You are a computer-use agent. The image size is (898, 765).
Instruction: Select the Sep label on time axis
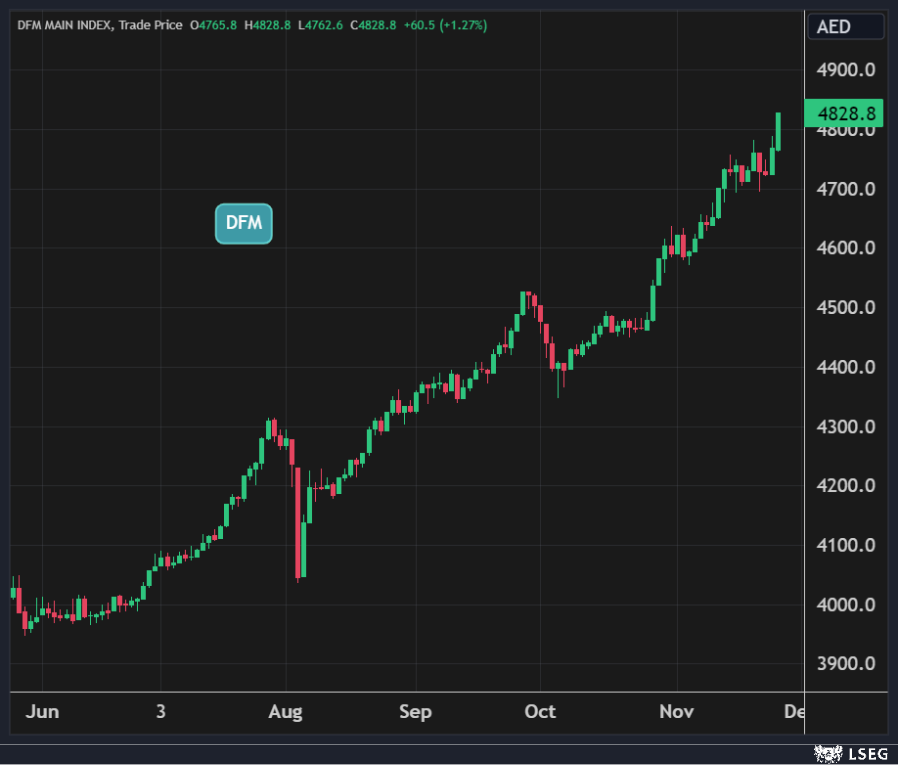(x=415, y=712)
